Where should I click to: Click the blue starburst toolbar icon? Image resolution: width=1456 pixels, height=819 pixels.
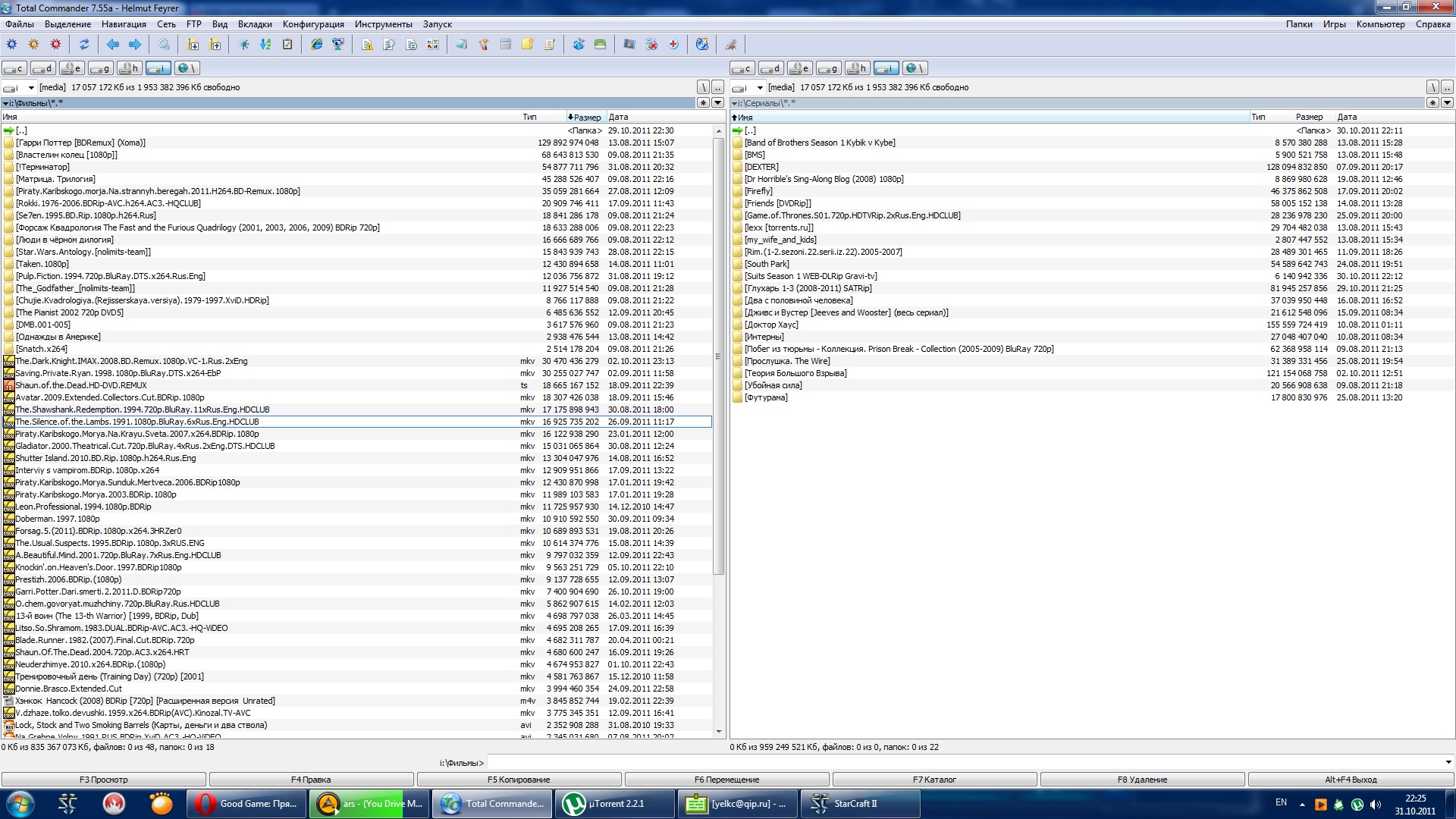[x=244, y=45]
